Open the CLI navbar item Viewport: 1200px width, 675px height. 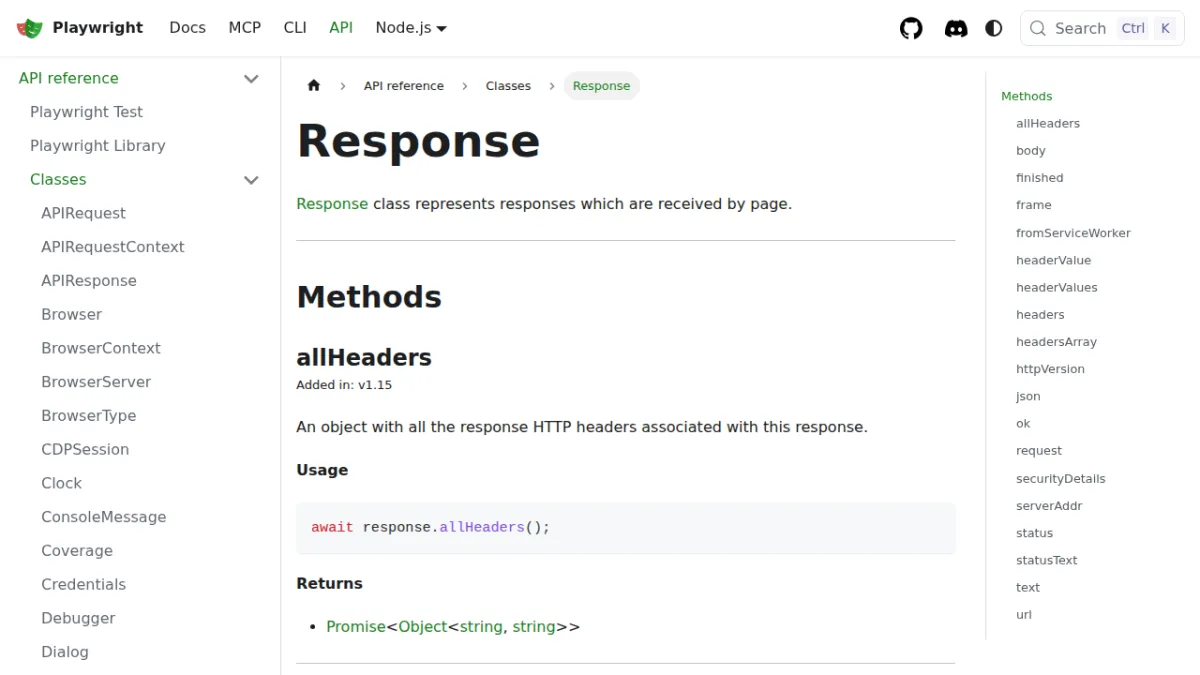pyautogui.click(x=295, y=28)
